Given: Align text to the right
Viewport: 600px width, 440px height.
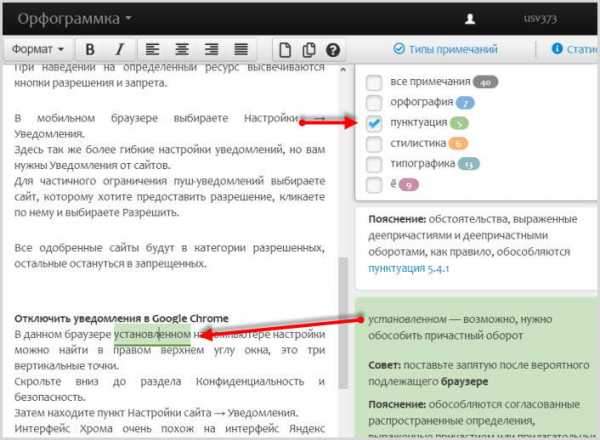Looking at the screenshot, I should point(211,49).
